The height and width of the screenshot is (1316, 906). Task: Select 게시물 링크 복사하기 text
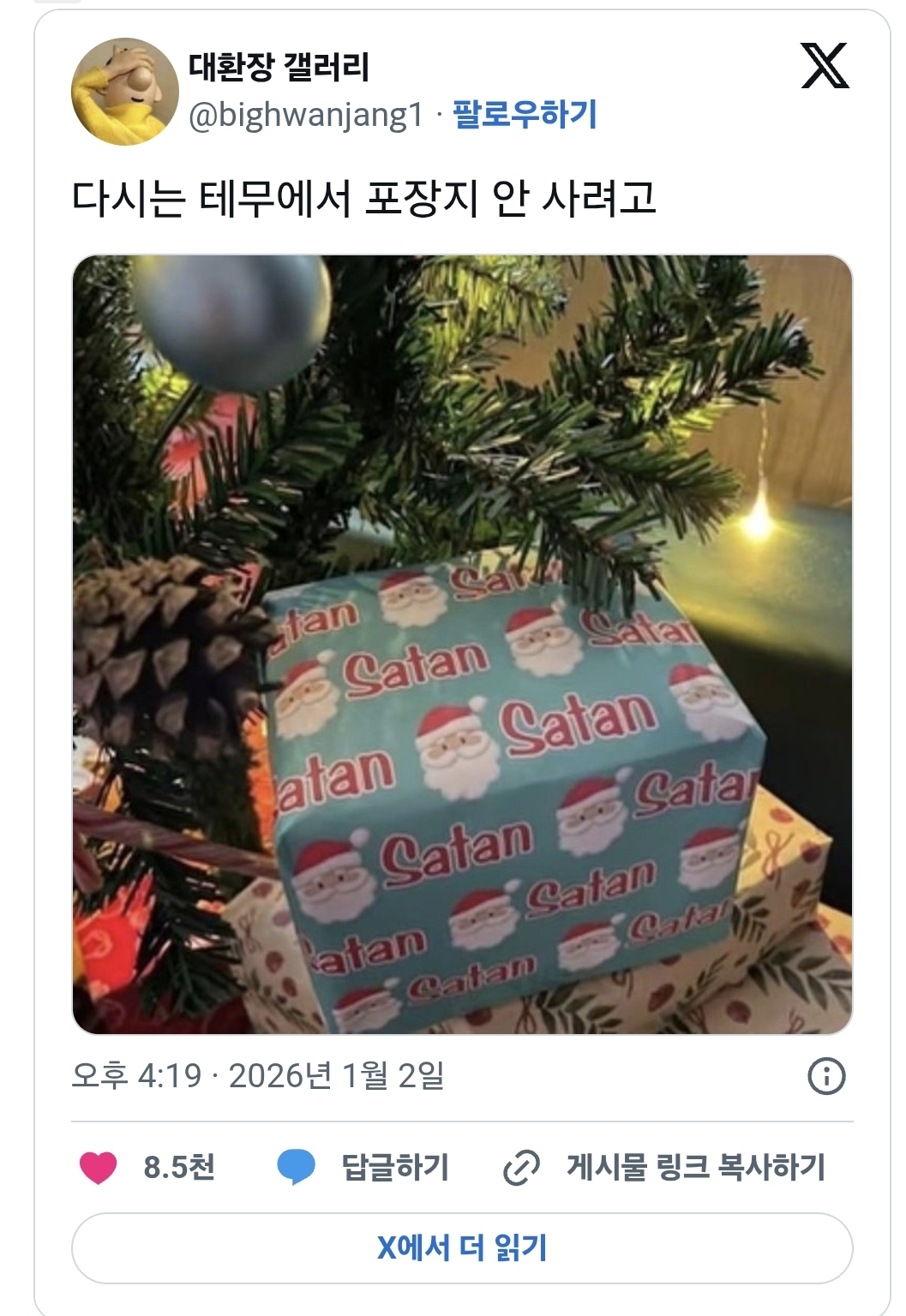696,1167
